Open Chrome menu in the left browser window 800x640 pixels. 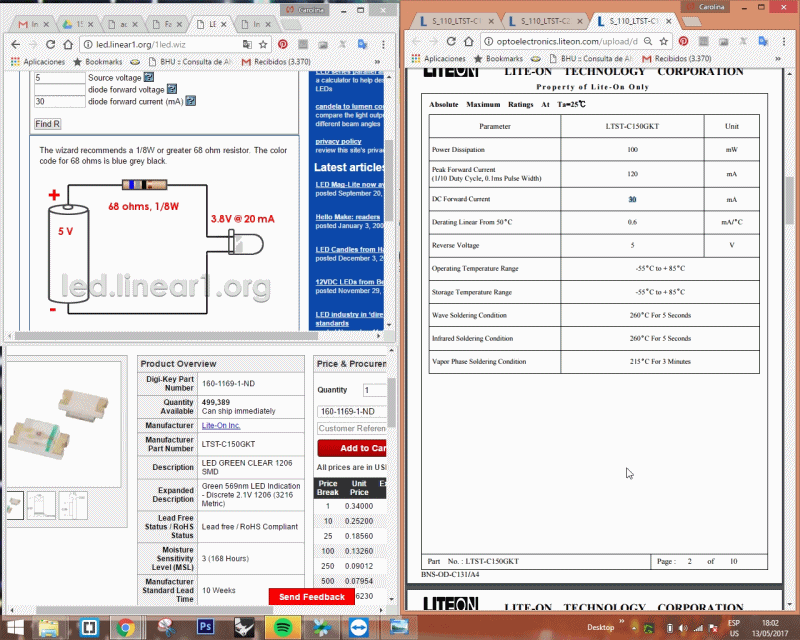pos(383,44)
